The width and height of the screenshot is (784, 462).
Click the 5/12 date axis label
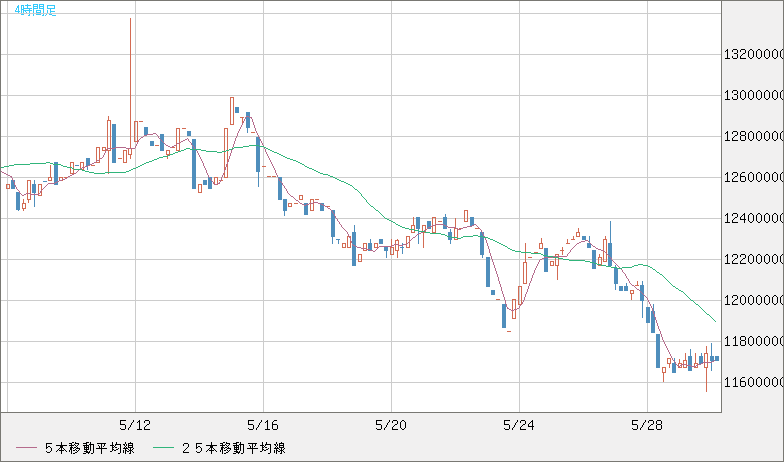click(x=135, y=426)
